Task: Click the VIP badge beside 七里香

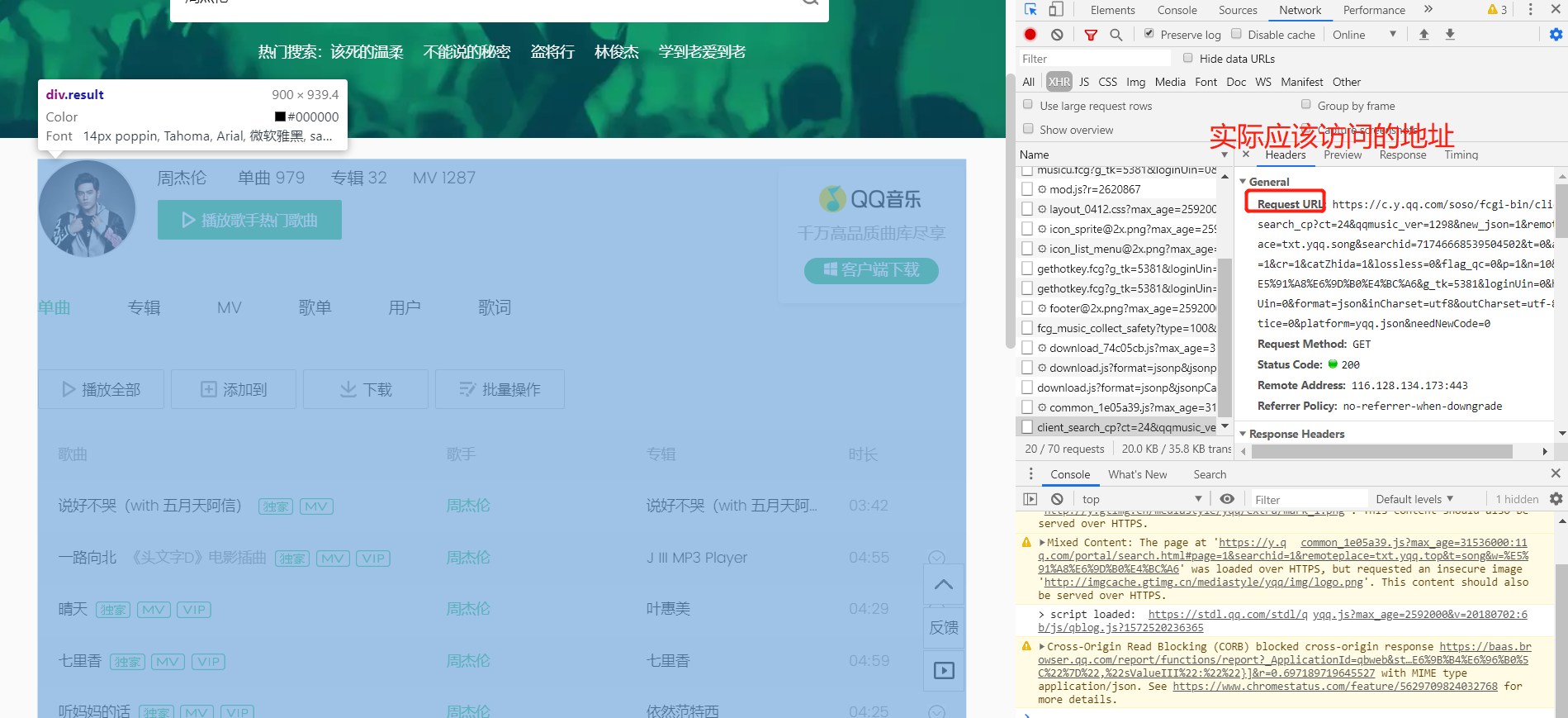Action: click(208, 662)
